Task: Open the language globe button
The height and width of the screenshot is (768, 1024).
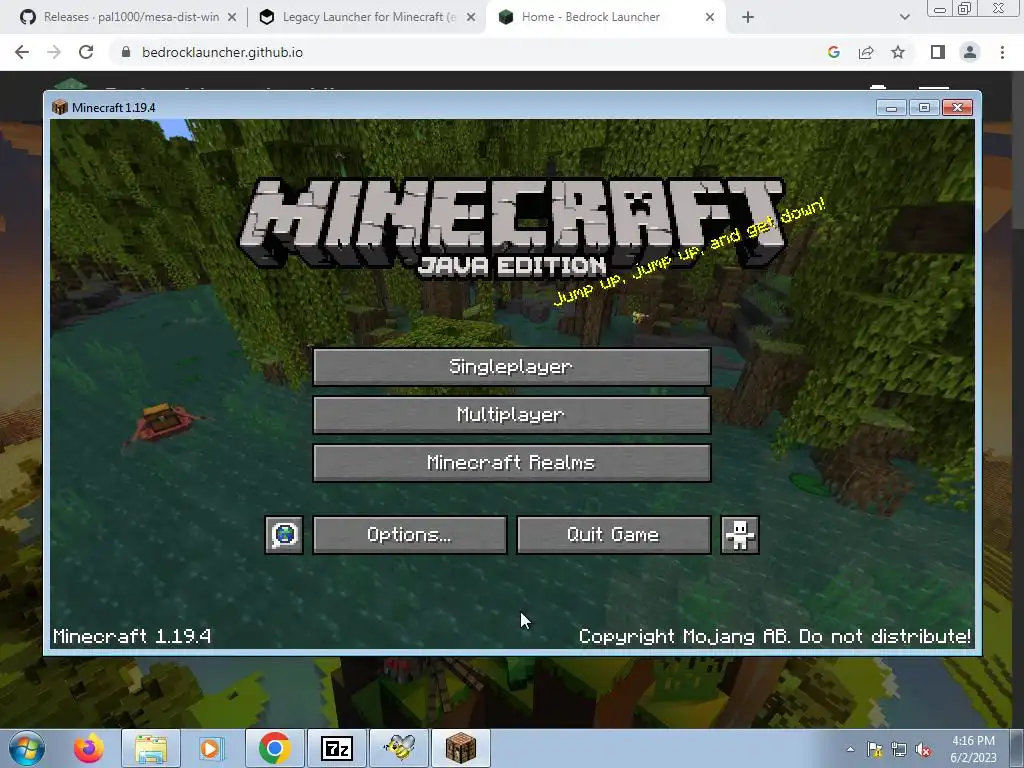Action: point(284,535)
